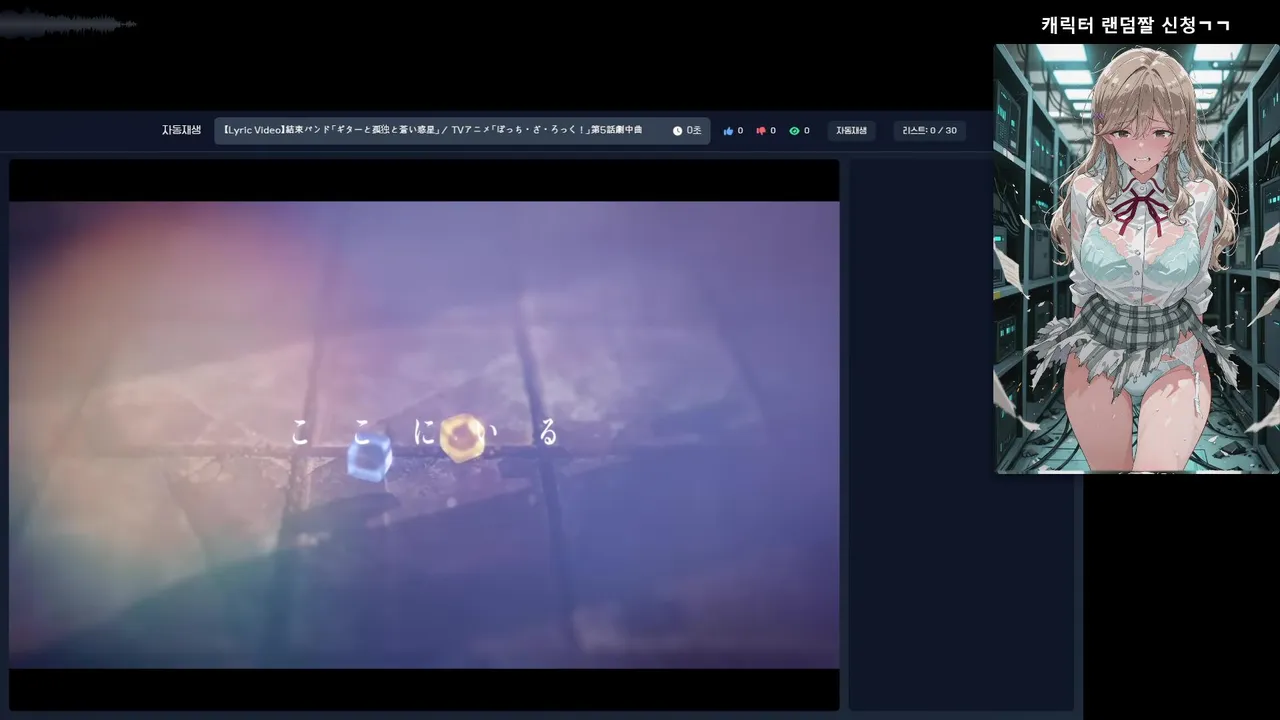Click the 자동재생 label left of the title
This screenshot has height=720, width=1280.
182,130
